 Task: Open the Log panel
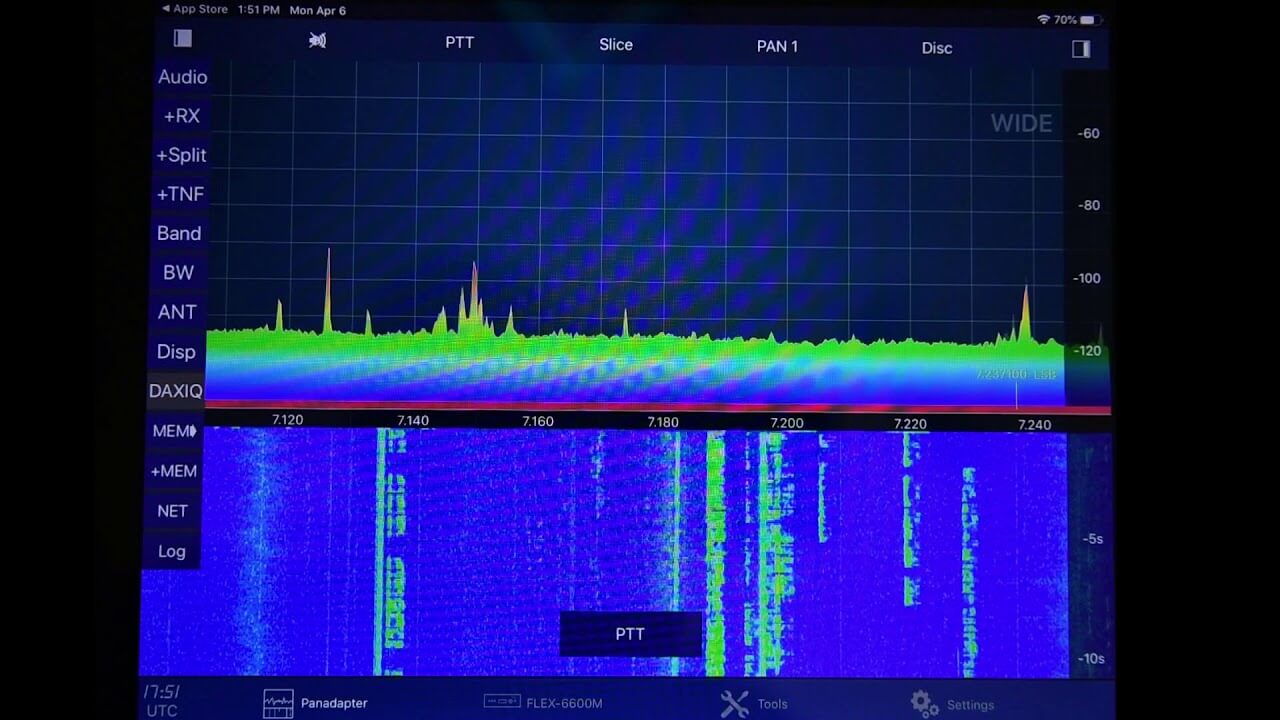pyautogui.click(x=171, y=551)
